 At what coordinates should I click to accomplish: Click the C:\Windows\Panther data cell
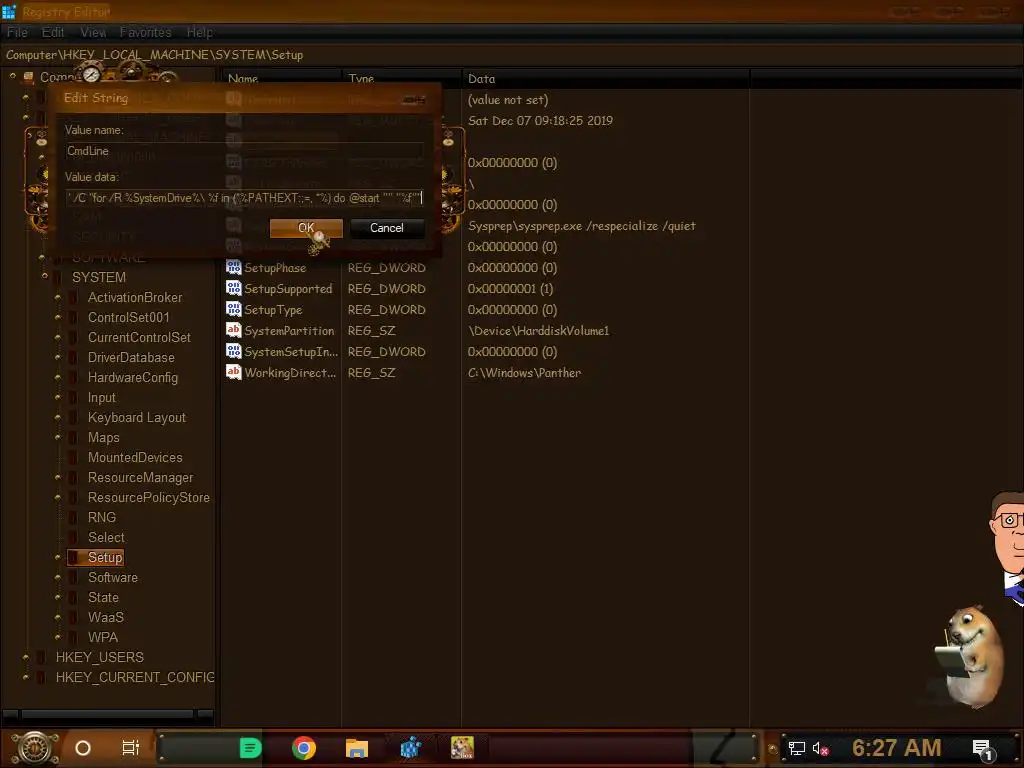pyautogui.click(x=524, y=373)
